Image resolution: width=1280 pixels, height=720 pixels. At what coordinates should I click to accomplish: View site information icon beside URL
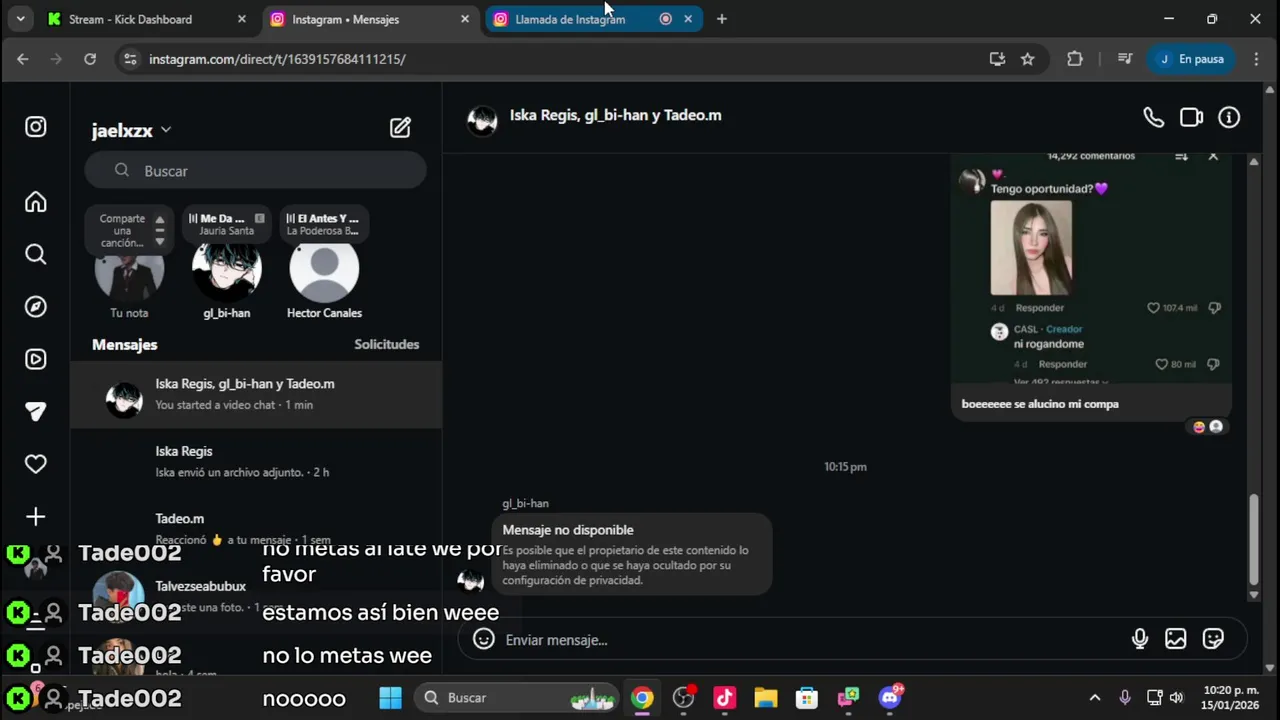coord(130,59)
